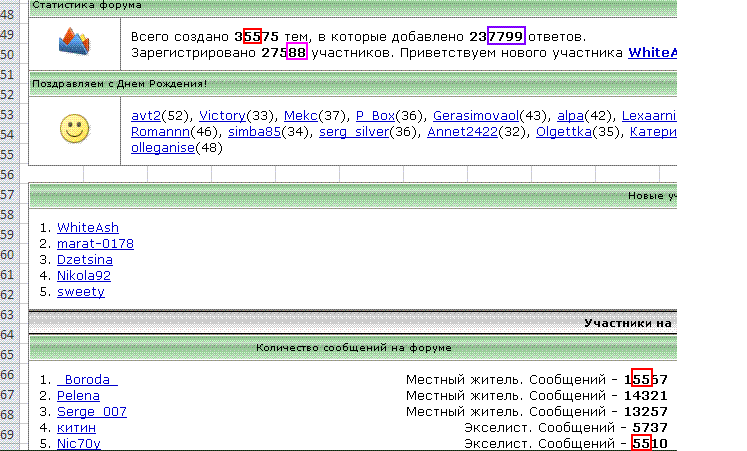This screenshot has width=747, height=451.
Task: Open the alpa birthday link
Action: pos(570,116)
